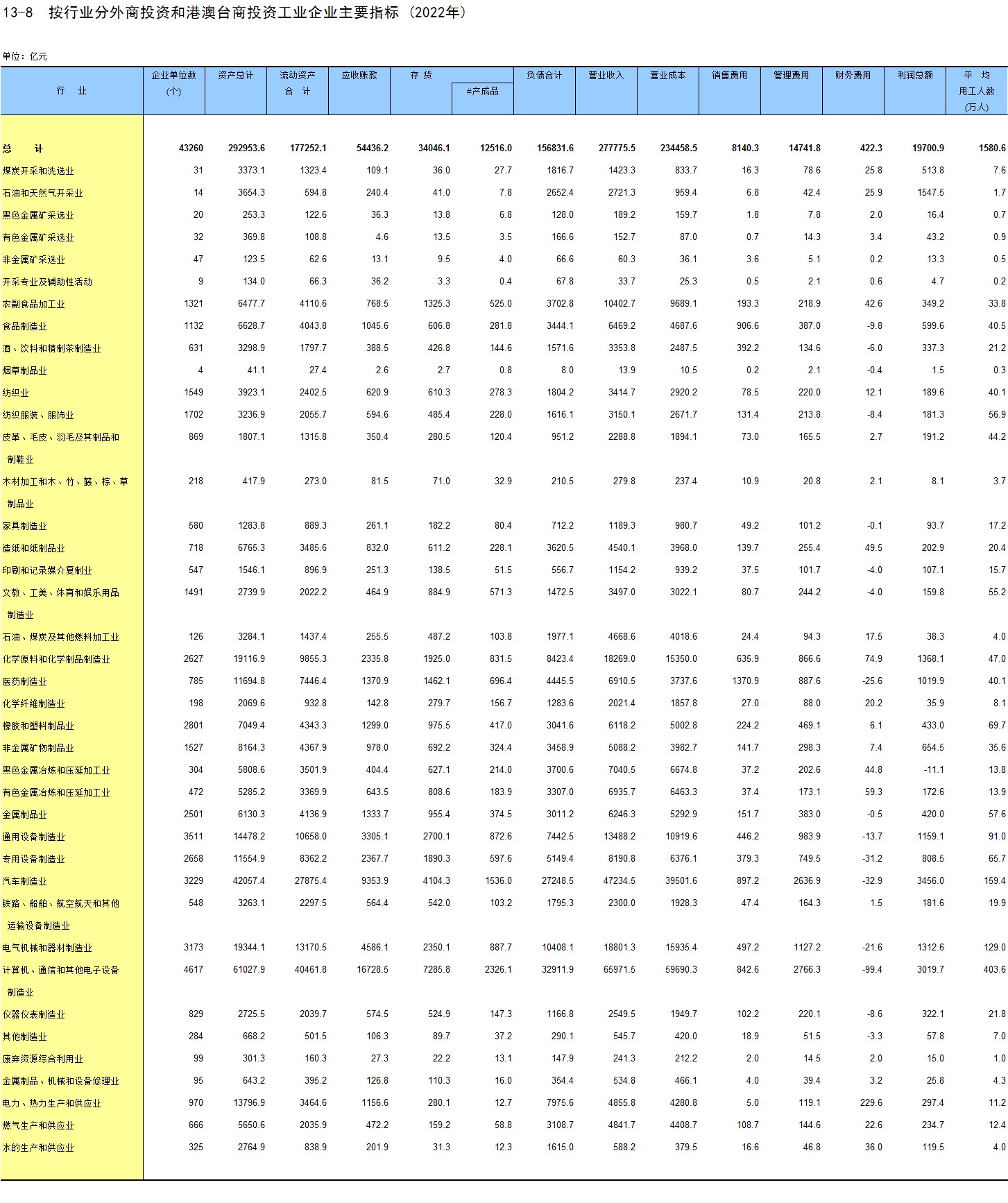Click the 行业 header cell

[x=71, y=91]
